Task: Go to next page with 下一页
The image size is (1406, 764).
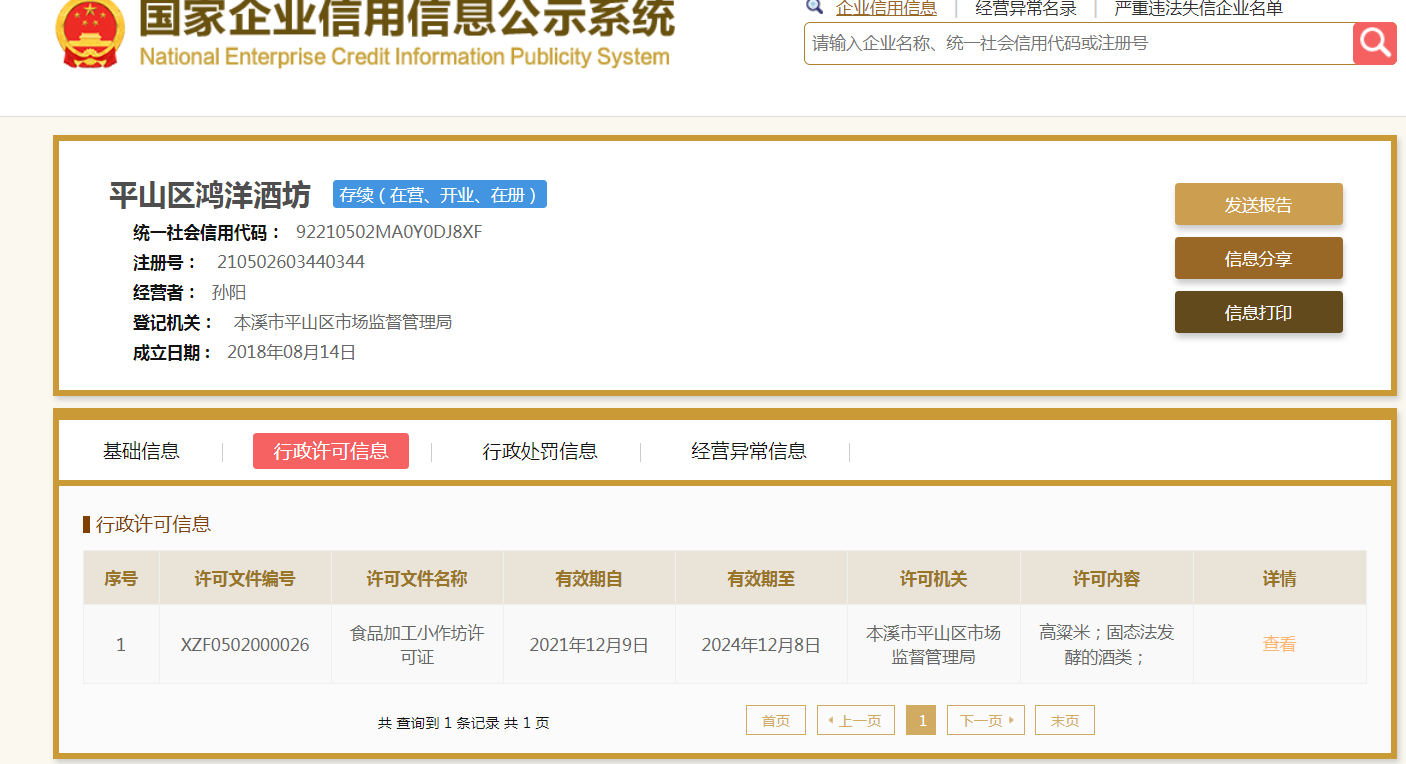Action: pyautogui.click(x=986, y=720)
